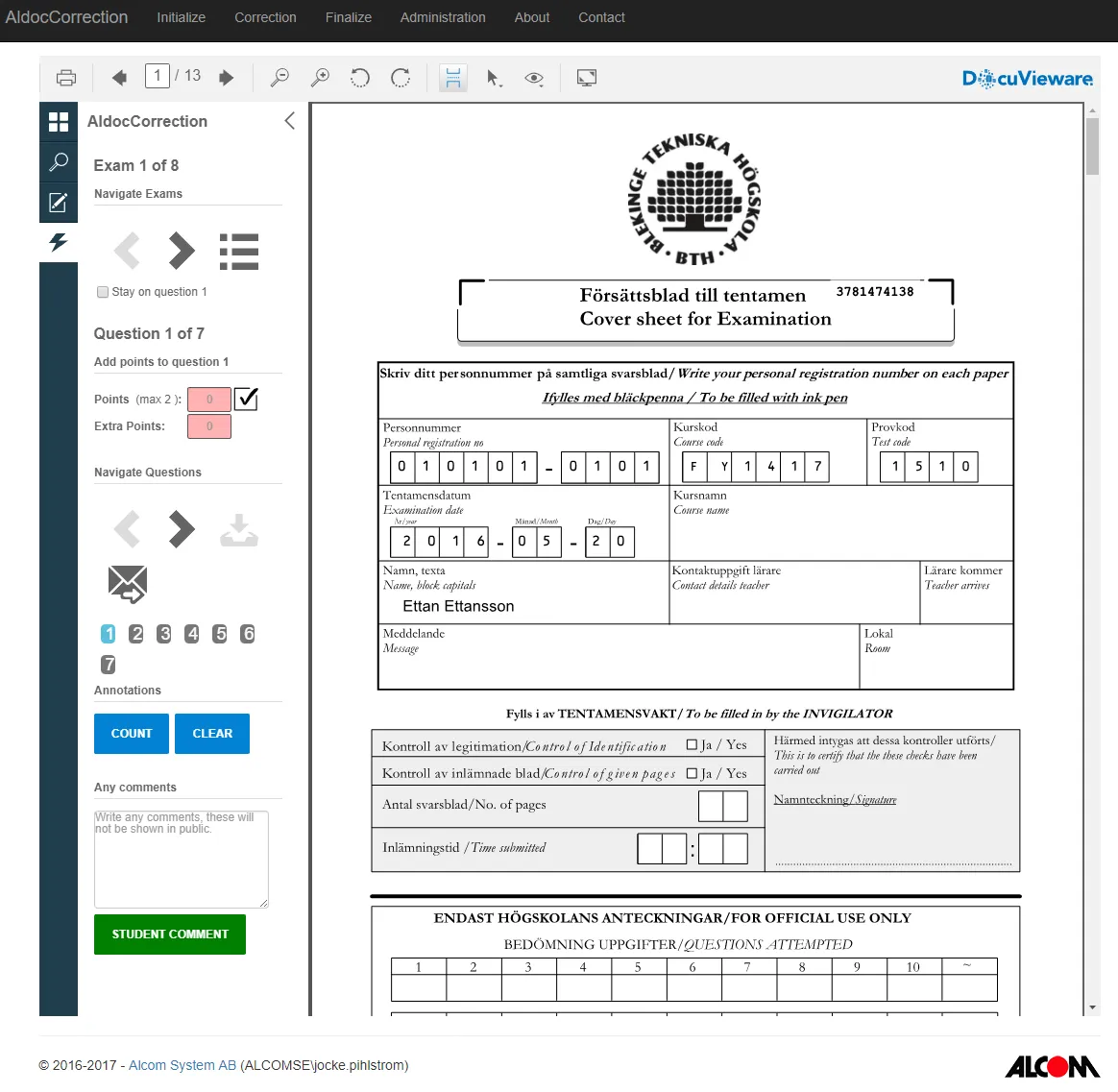The image size is (1118, 1092).
Task: Select the lightning bolt correction panel
Action: pos(59,242)
